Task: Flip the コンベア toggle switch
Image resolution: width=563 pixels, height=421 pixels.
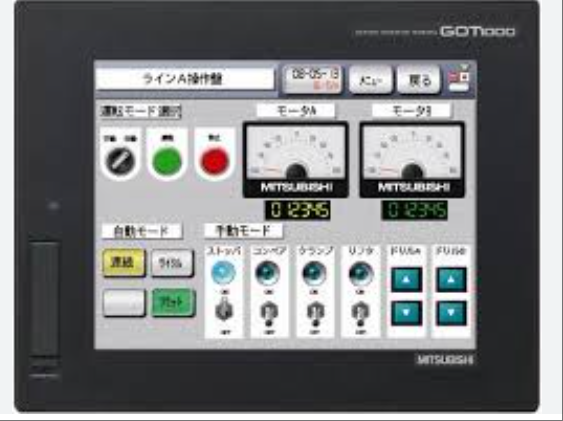Action: 269,312
